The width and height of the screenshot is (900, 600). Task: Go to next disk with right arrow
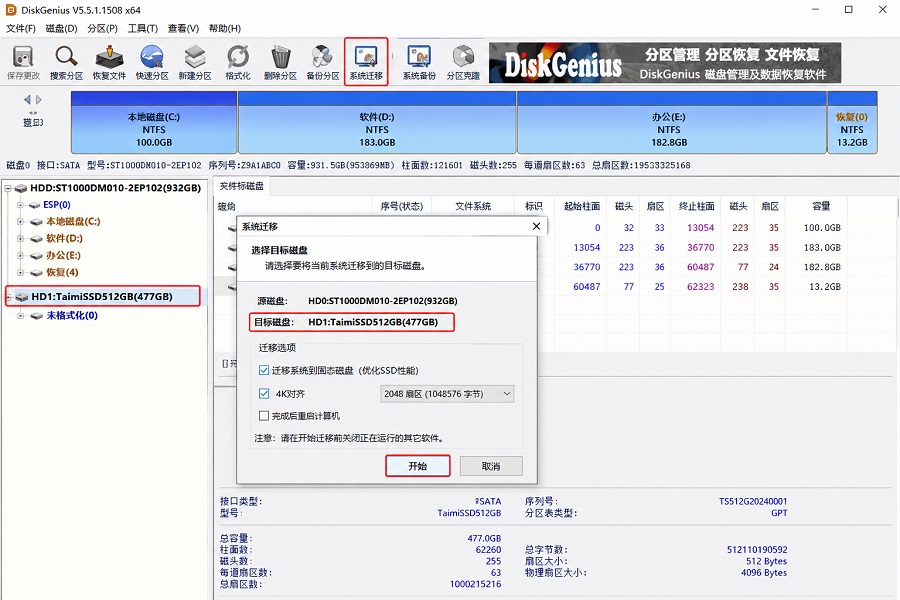39,99
